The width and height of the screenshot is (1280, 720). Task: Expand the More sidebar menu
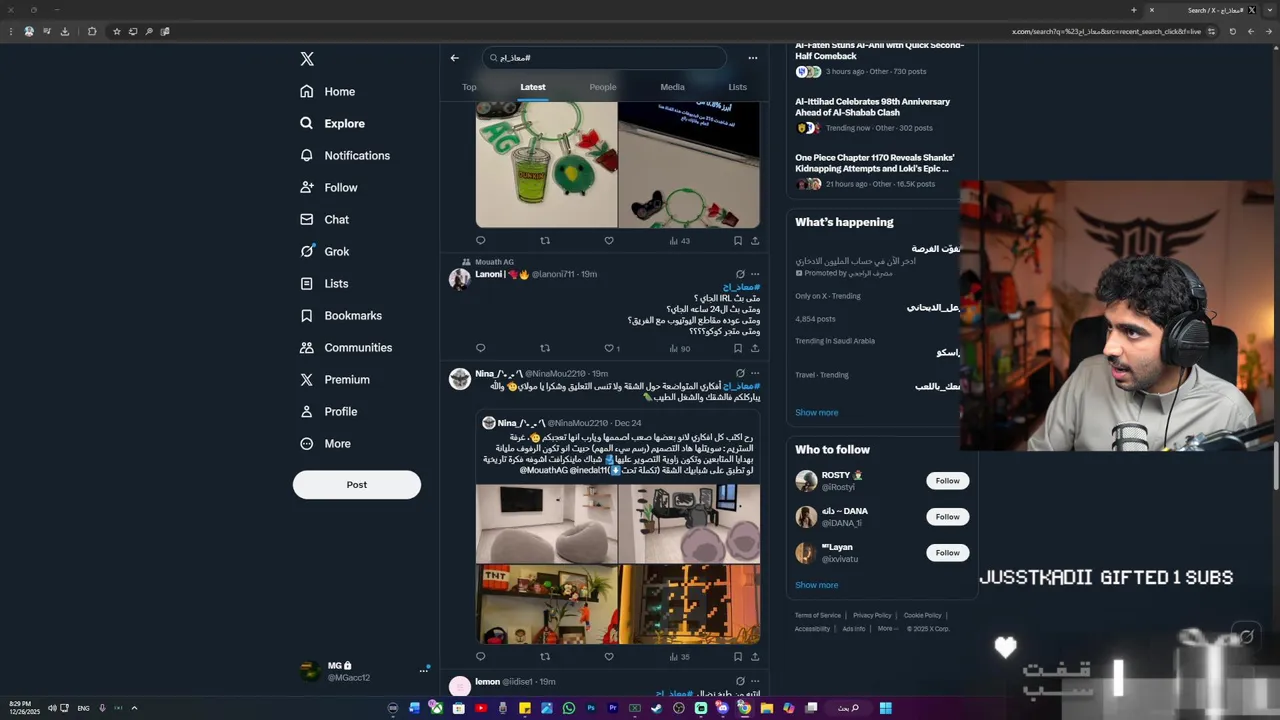point(326,443)
